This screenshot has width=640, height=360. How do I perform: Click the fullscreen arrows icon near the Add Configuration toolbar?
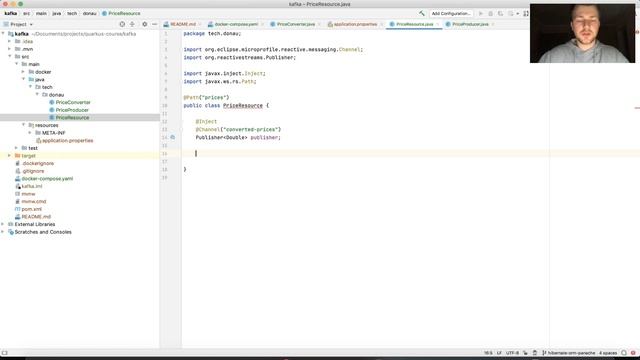(526, 13)
